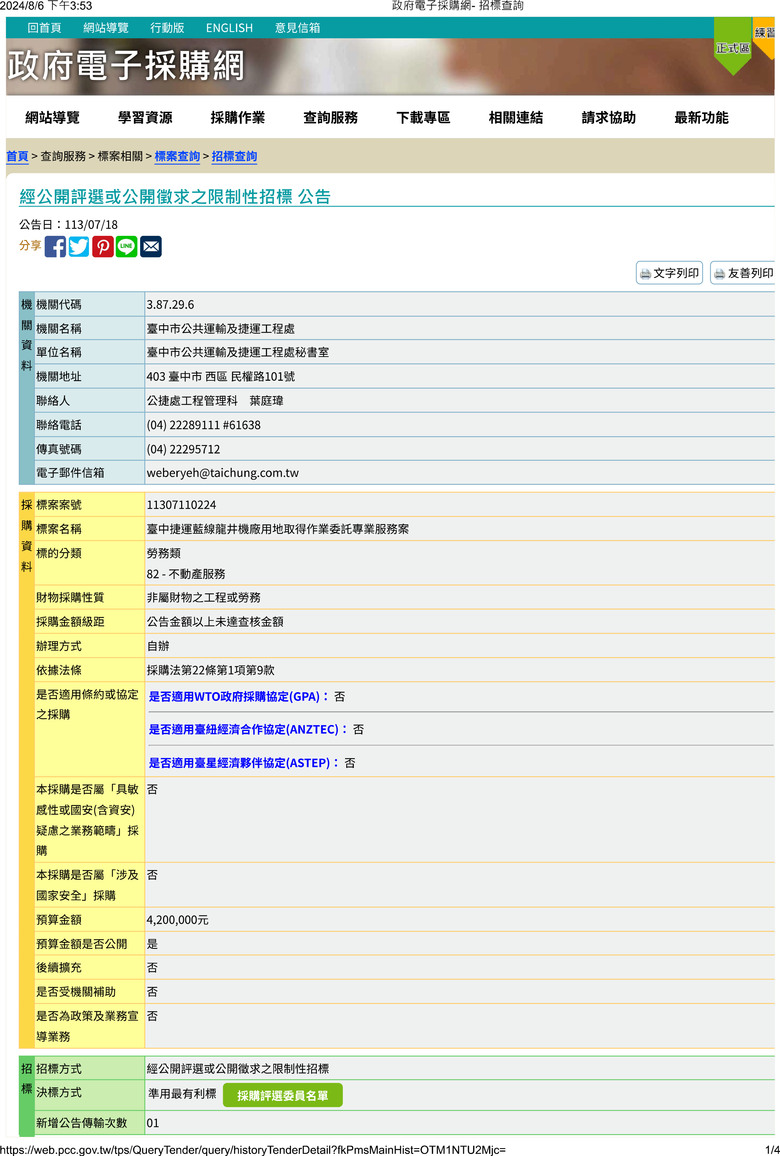The height and width of the screenshot is (1156, 780).
Task: Open the 請求協助 menu
Action: coord(608,118)
